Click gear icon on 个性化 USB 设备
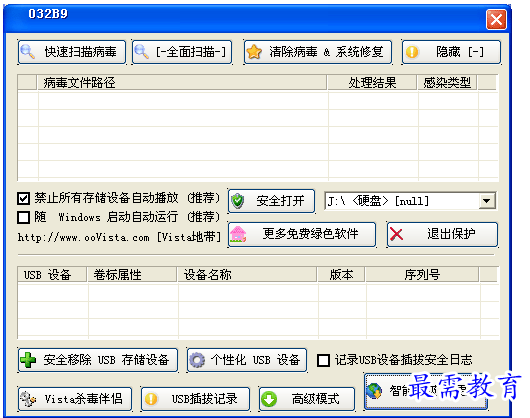The image size is (530, 418). coord(197,360)
